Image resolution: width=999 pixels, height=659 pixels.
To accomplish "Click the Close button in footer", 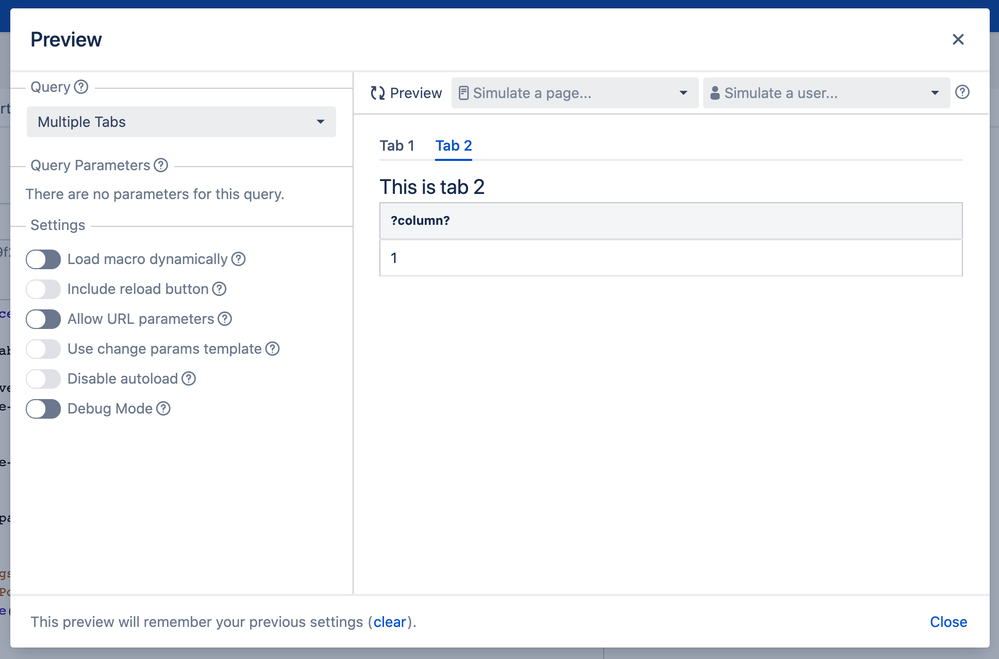I will click(x=948, y=622).
